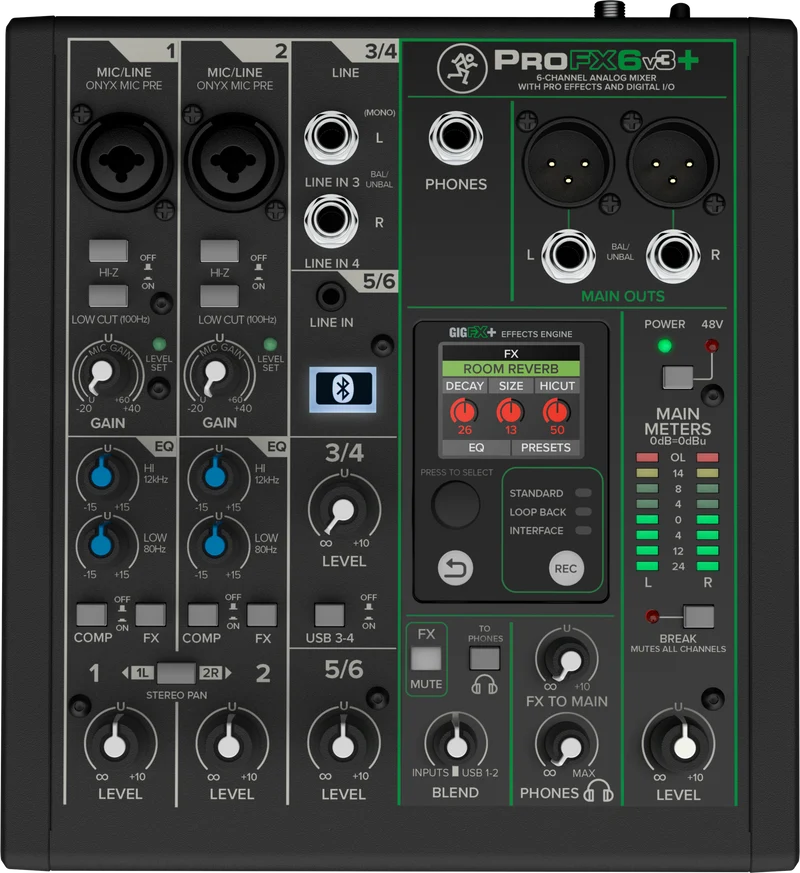Click the right XLR main output connector

[x=673, y=163]
